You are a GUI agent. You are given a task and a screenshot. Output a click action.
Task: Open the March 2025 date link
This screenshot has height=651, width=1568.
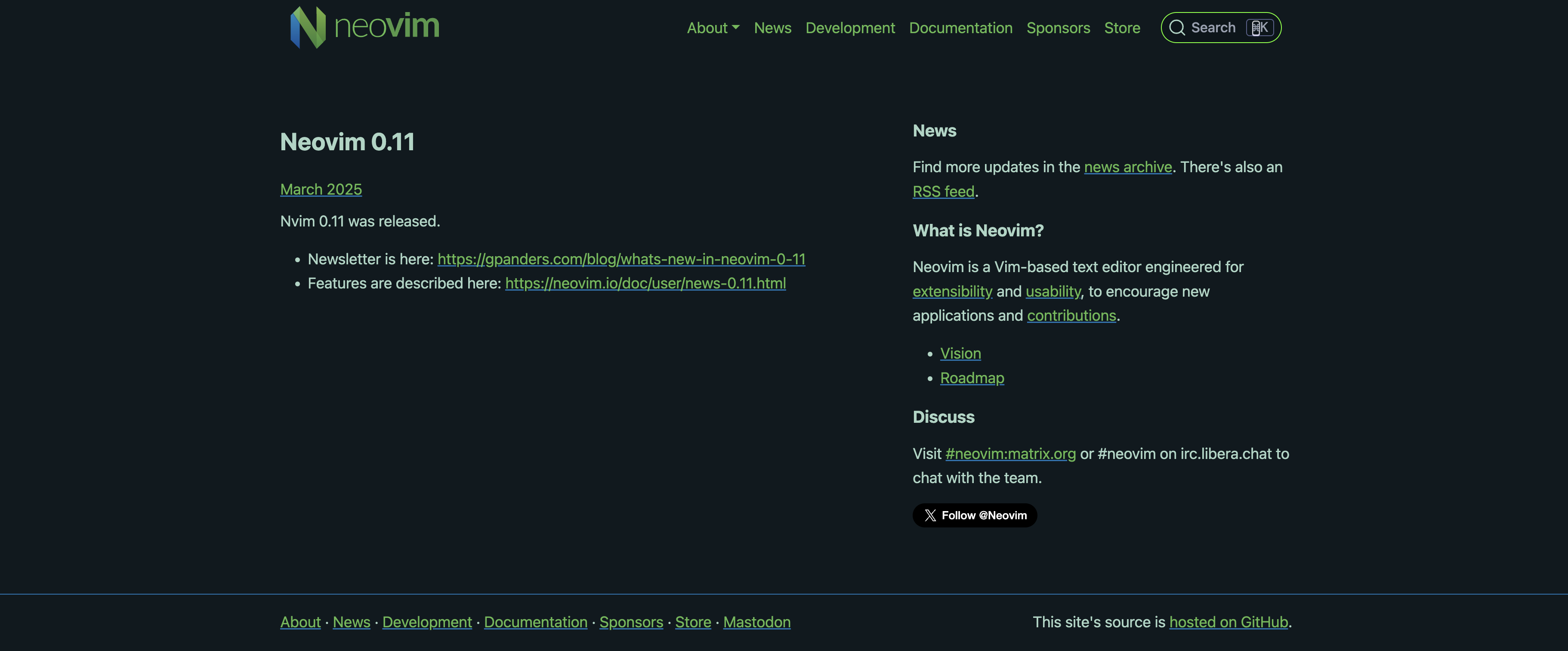click(321, 189)
